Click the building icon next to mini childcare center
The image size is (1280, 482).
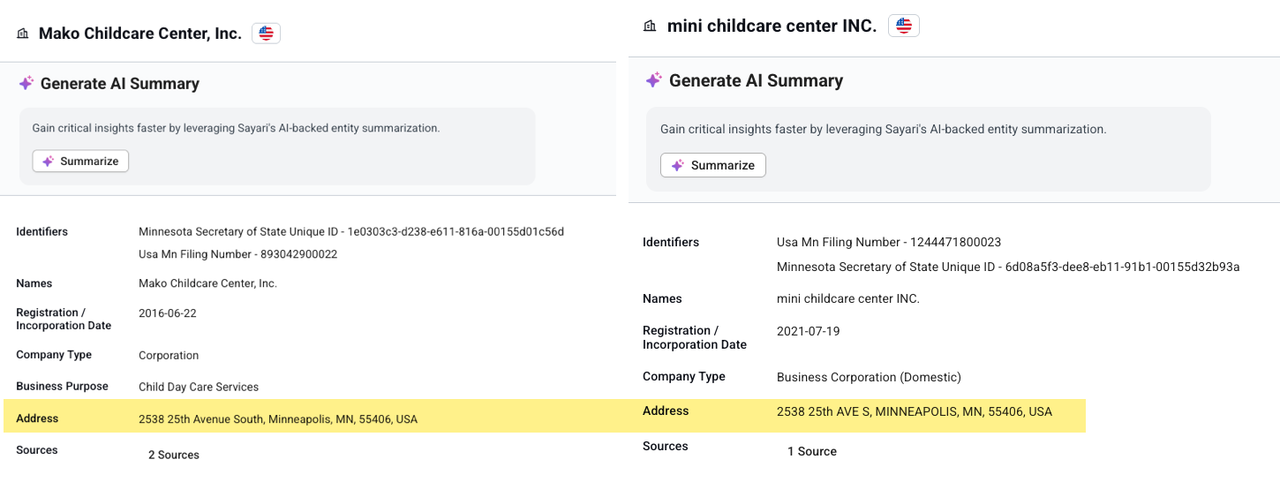click(x=650, y=26)
